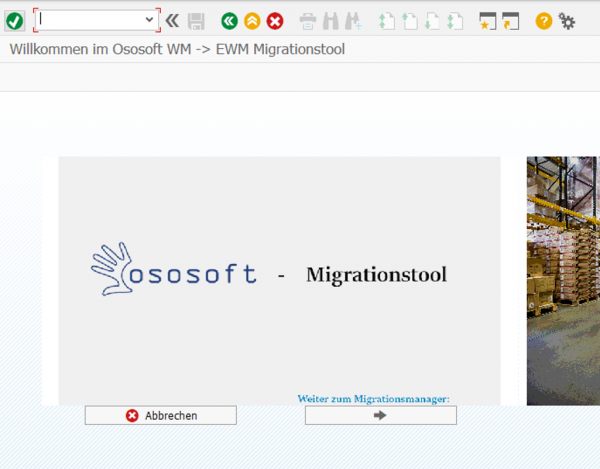This screenshot has width=600, height=469.
Task: Click the Find binoculars icon
Action: click(x=331, y=21)
